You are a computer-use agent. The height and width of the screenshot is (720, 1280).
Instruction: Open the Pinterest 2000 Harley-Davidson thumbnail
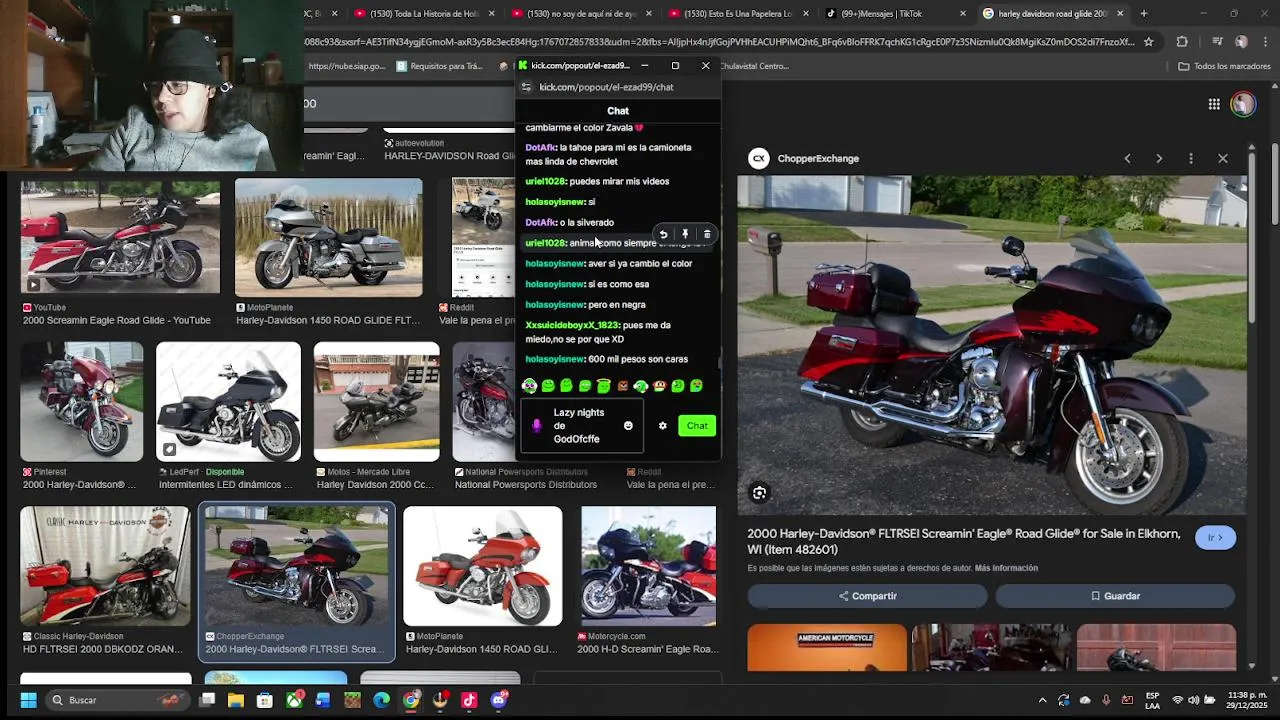[x=82, y=402]
